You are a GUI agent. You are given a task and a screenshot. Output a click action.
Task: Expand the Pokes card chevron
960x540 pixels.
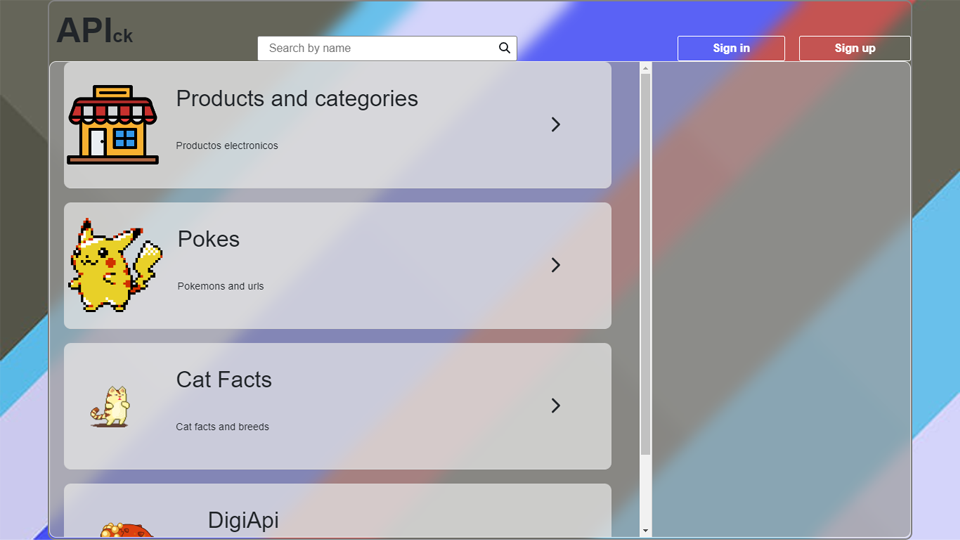click(555, 265)
